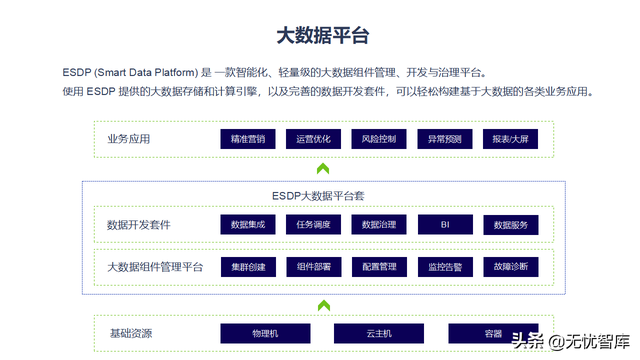Click the 精准营销 box
The width and height of the screenshot is (640, 360).
(248, 139)
